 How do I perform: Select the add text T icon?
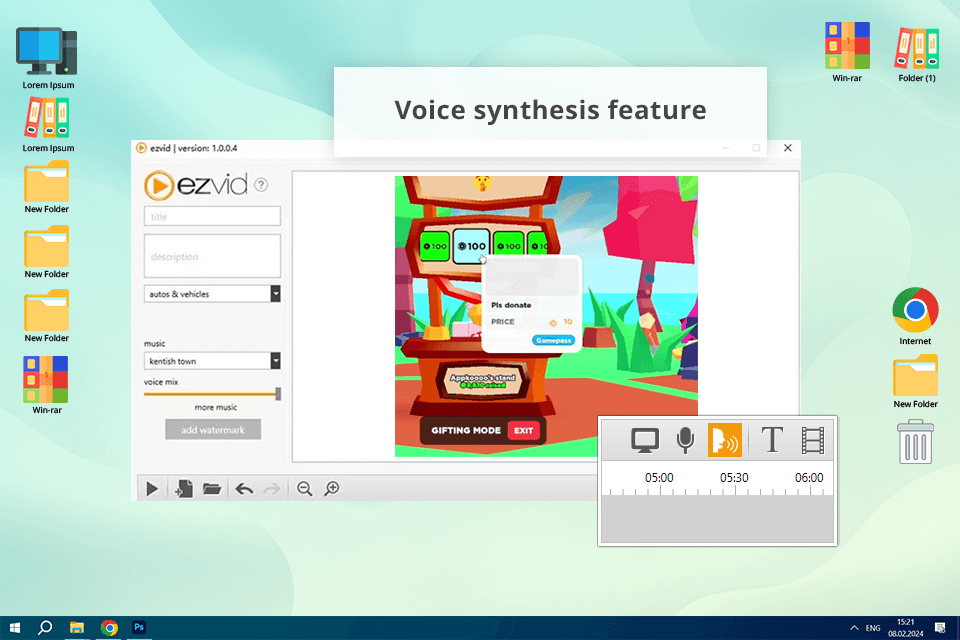click(771, 440)
